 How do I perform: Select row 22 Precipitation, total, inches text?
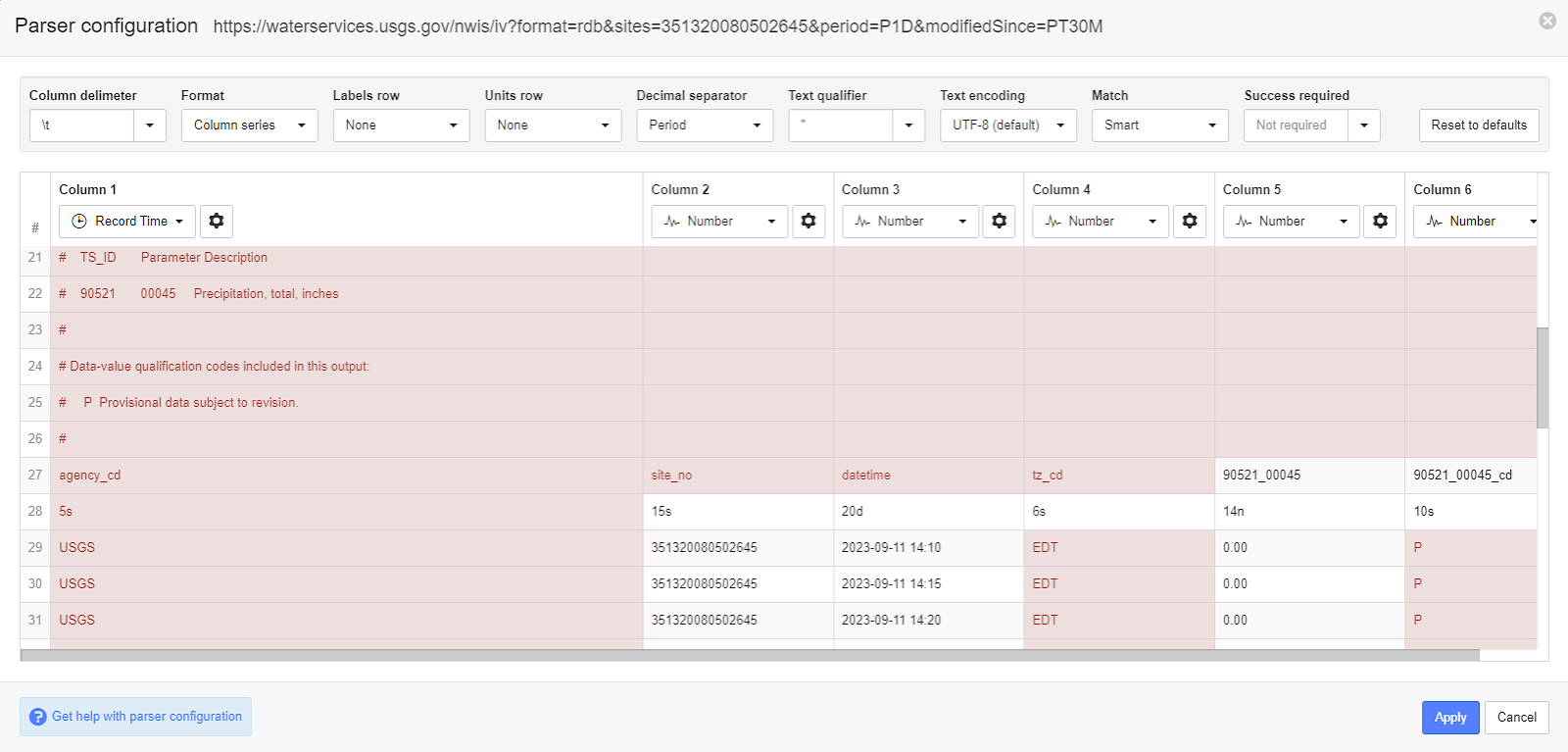[x=266, y=294]
